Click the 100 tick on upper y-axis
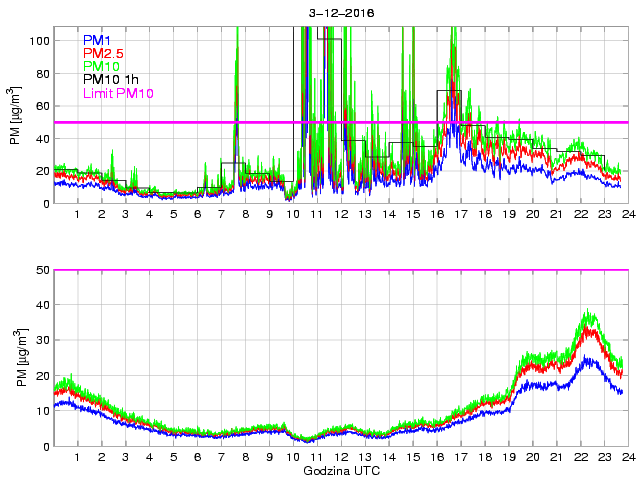Screen dimensions: 640x480 [x=40, y=41]
